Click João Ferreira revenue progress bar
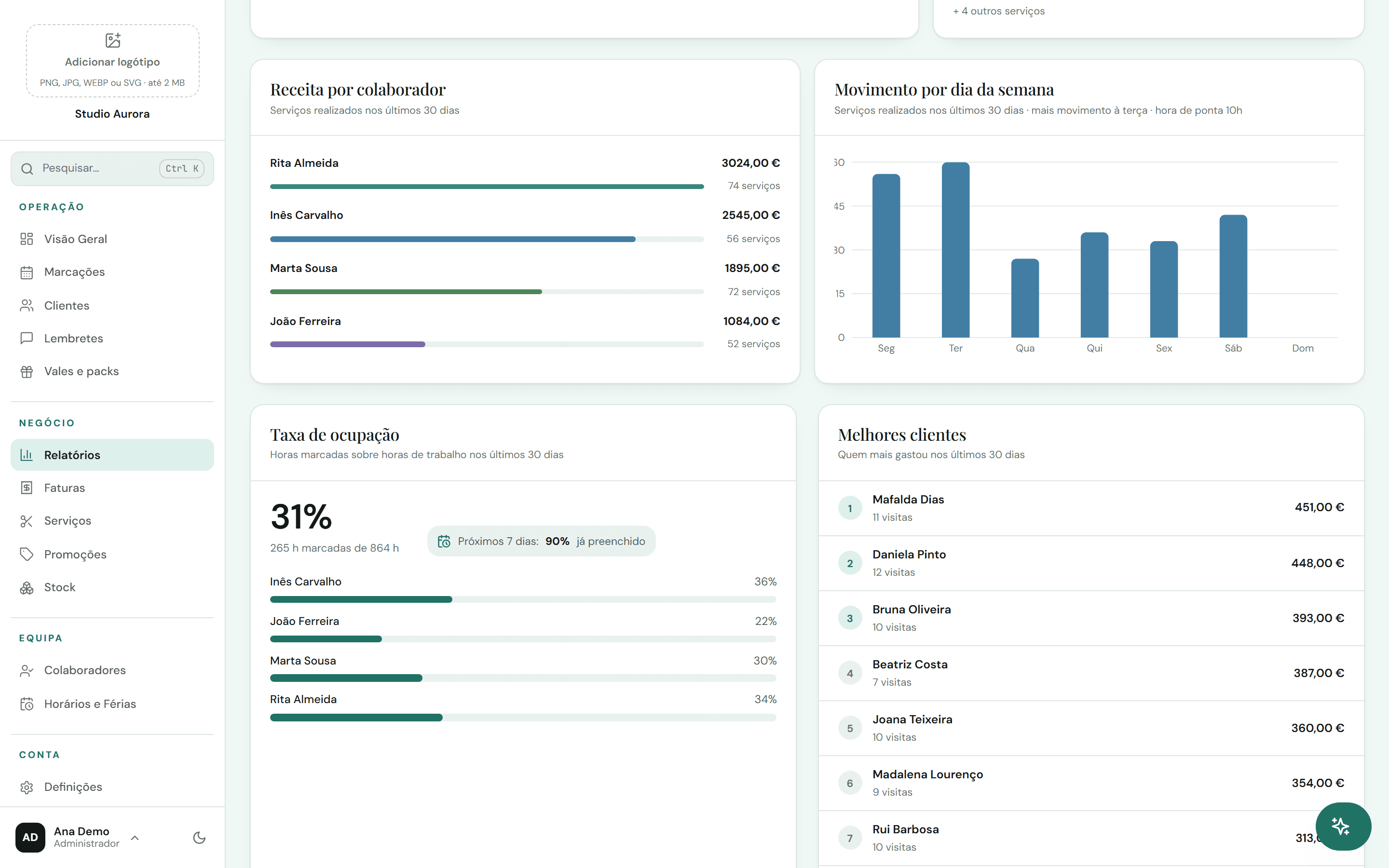The width and height of the screenshot is (1389, 868). 487,344
